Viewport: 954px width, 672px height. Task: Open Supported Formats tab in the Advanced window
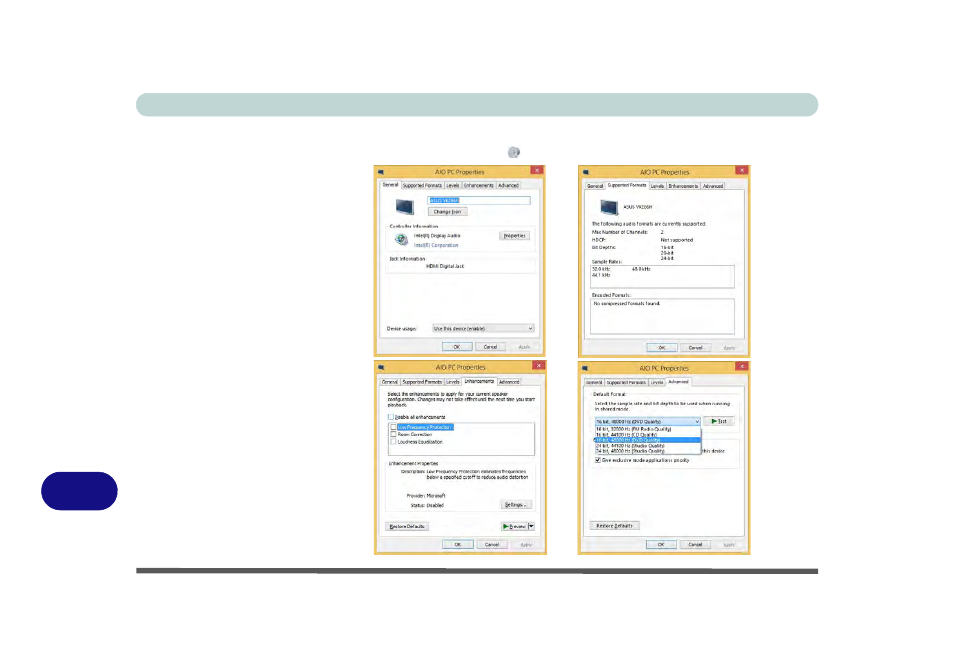(626, 383)
